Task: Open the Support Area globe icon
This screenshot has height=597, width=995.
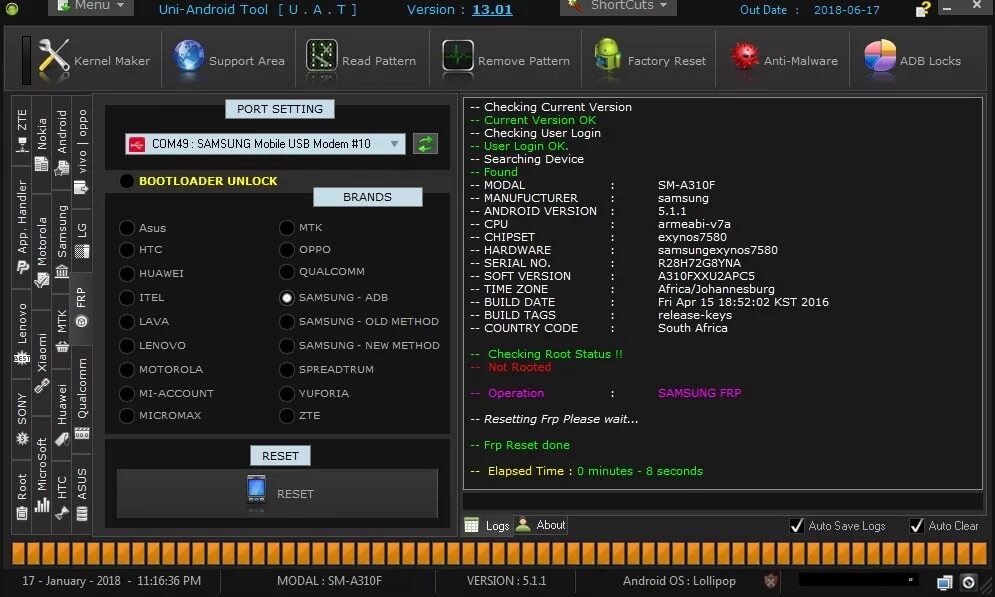Action: pyautogui.click(x=188, y=58)
